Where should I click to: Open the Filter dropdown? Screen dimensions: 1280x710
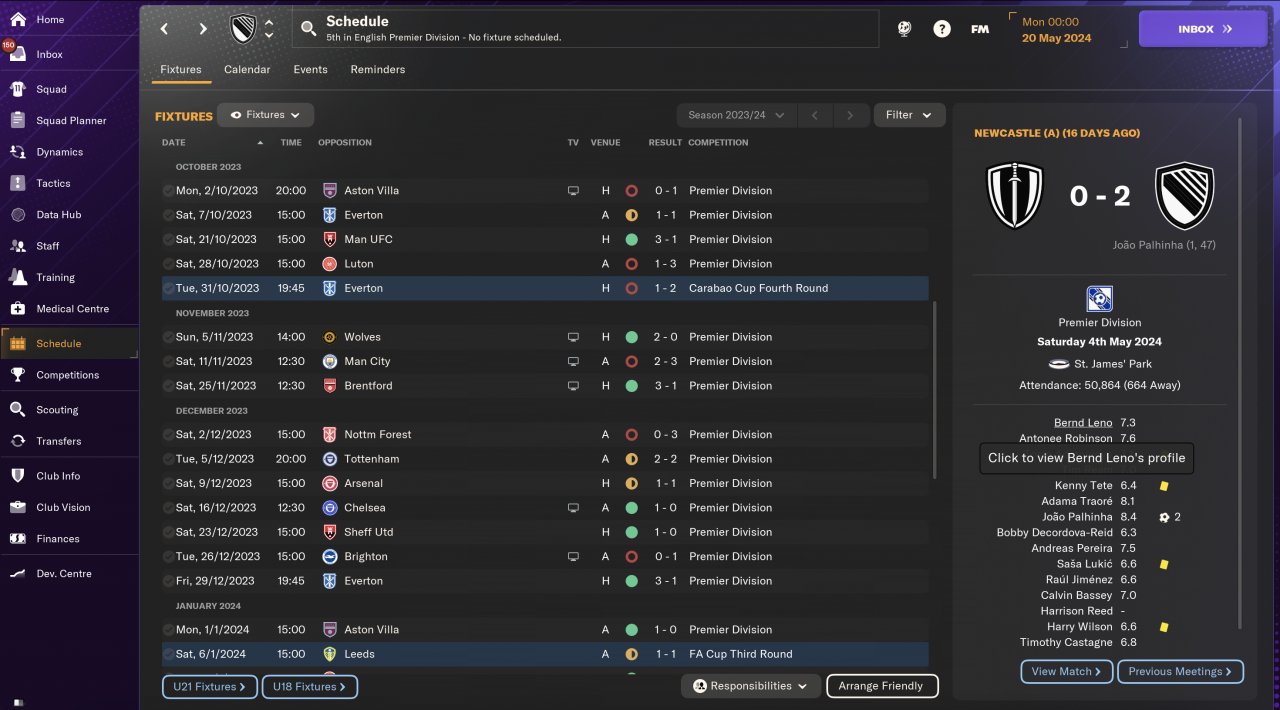pyautogui.click(x=909, y=115)
